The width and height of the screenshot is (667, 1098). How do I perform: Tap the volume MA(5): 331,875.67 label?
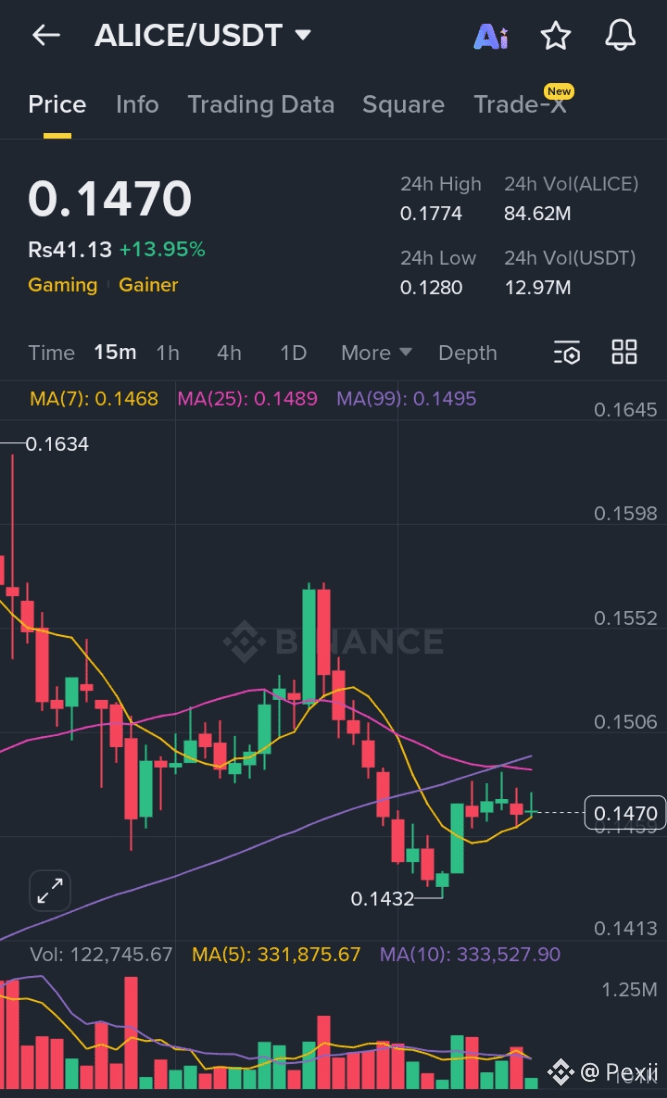coord(276,954)
